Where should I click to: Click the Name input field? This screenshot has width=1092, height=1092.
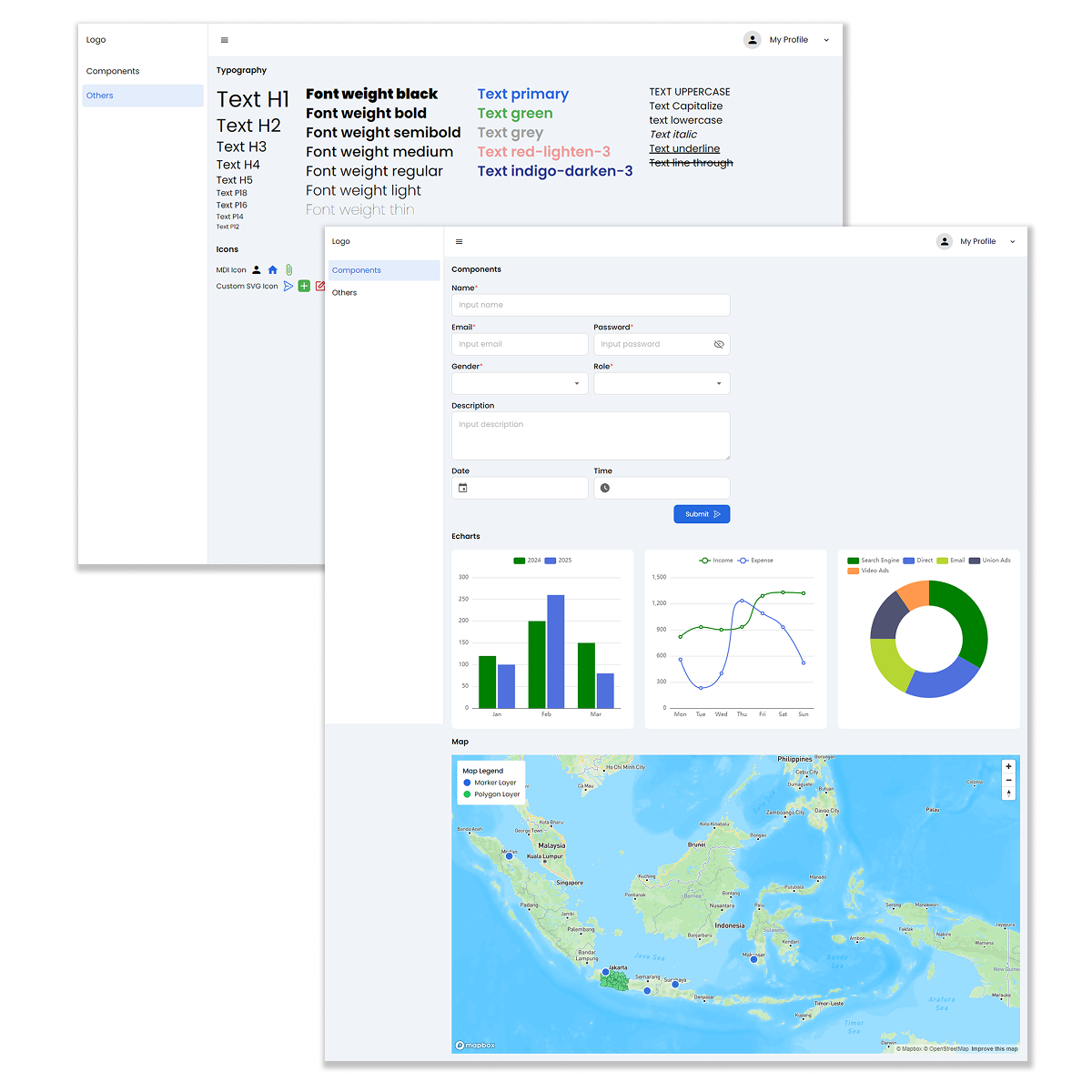coord(591,306)
